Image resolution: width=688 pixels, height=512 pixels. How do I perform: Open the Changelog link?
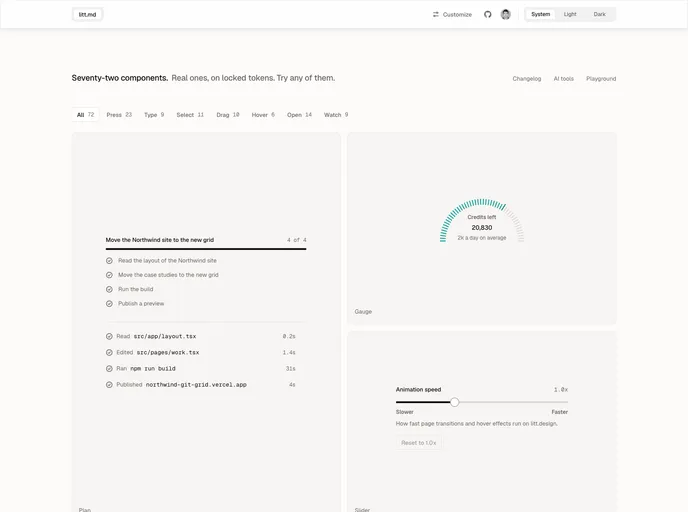(x=527, y=79)
